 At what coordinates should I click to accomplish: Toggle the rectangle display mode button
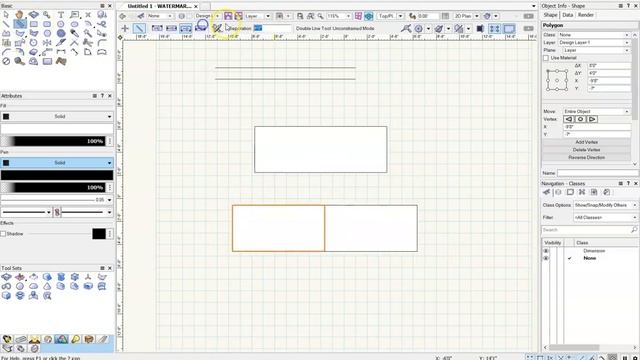(x=509, y=29)
